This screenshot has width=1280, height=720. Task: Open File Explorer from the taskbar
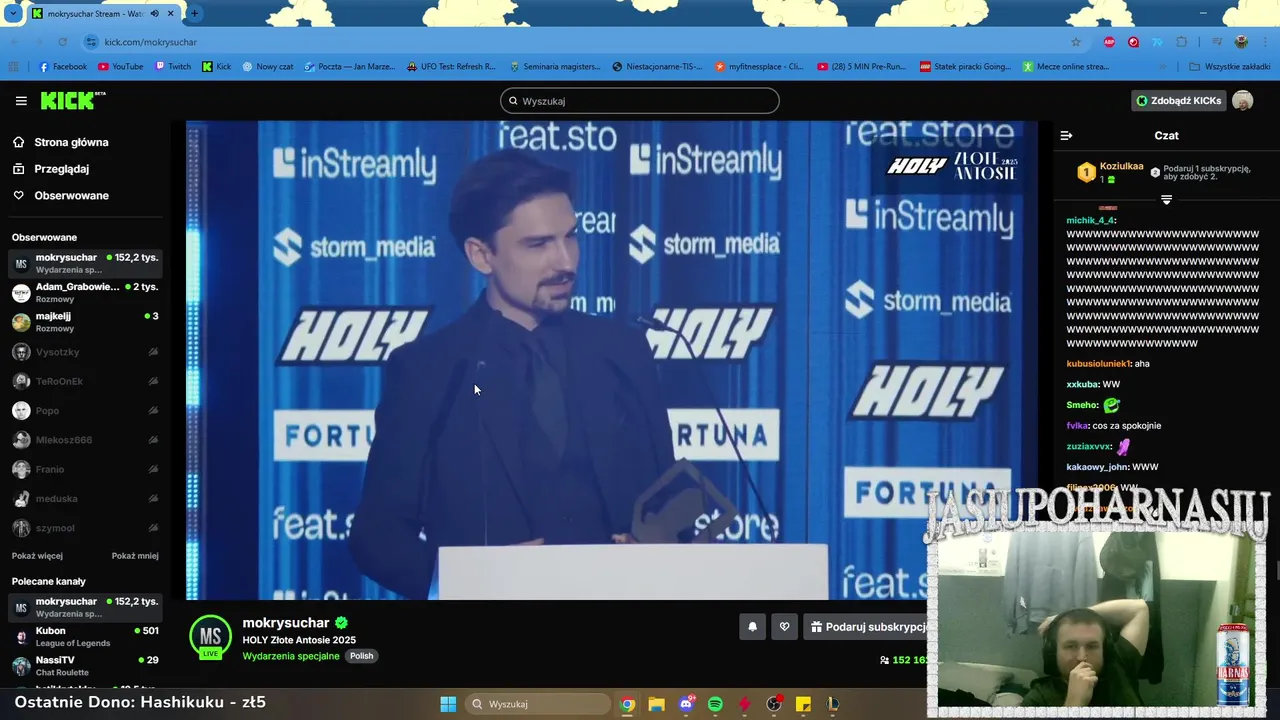pyautogui.click(x=656, y=704)
